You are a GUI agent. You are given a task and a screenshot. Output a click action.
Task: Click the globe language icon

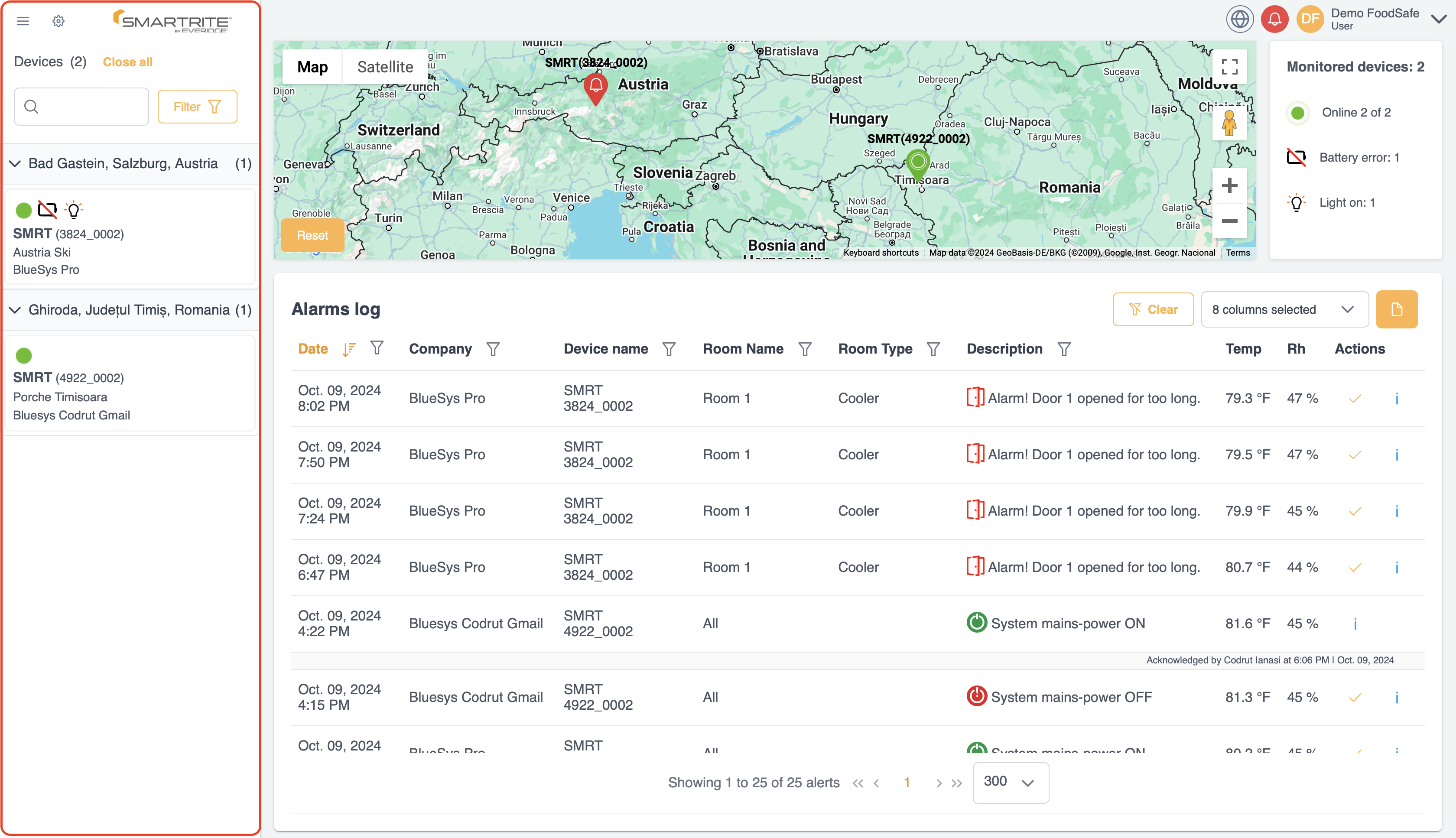(x=1240, y=19)
